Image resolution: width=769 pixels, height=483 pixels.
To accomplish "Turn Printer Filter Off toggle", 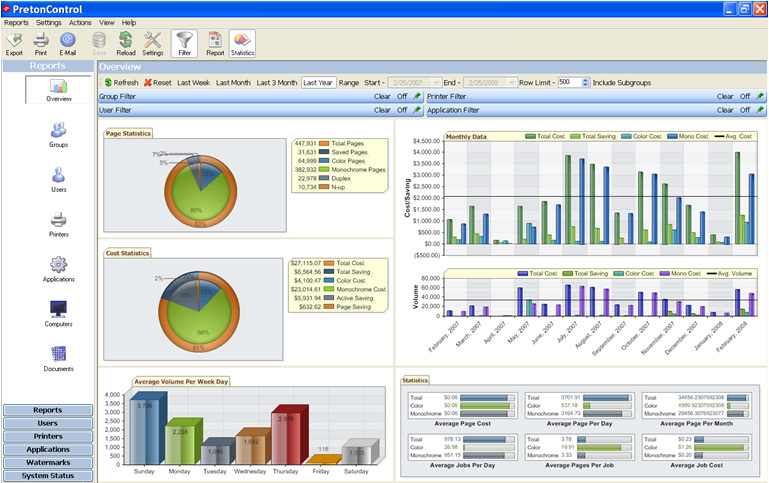I will click(x=745, y=96).
